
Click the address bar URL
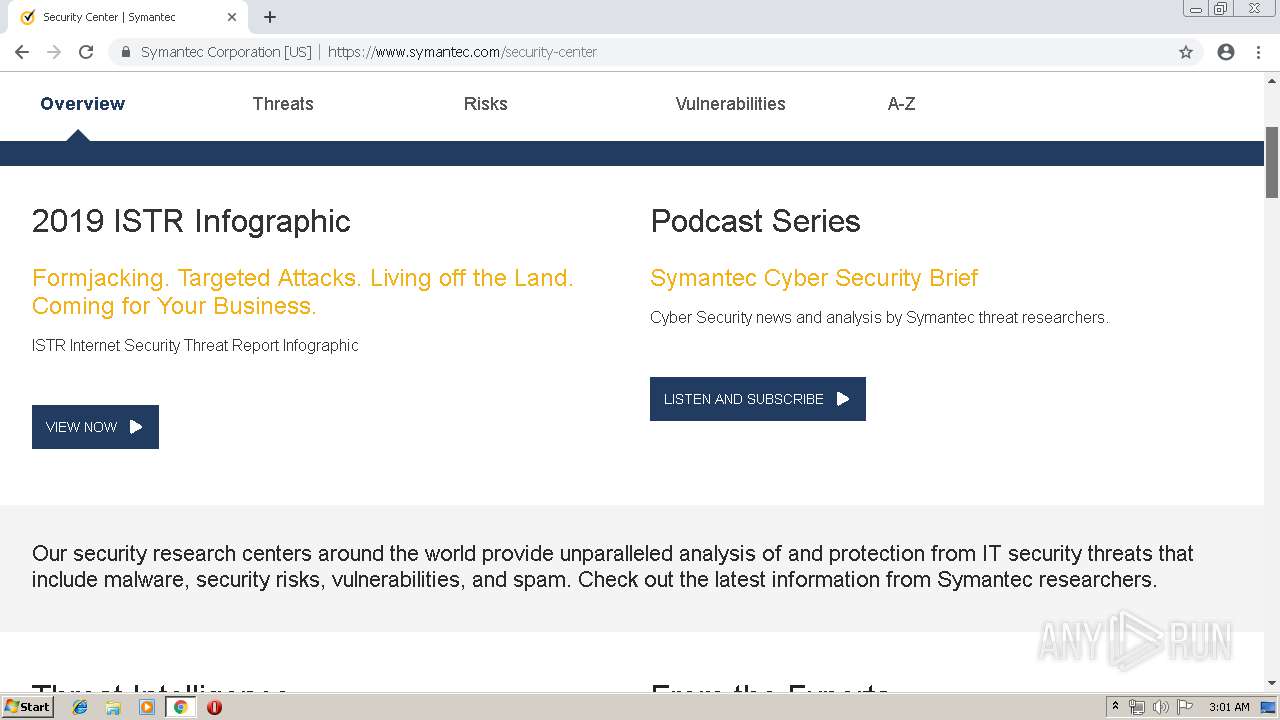pos(462,52)
